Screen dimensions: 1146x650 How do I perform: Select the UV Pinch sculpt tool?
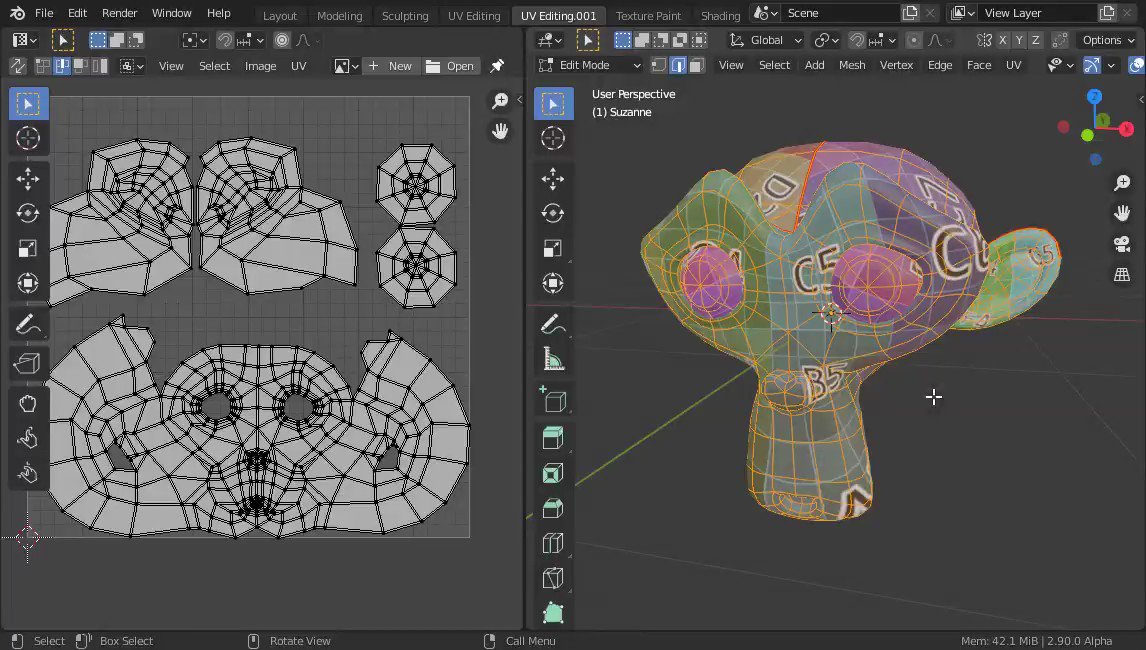pyautogui.click(x=28, y=474)
